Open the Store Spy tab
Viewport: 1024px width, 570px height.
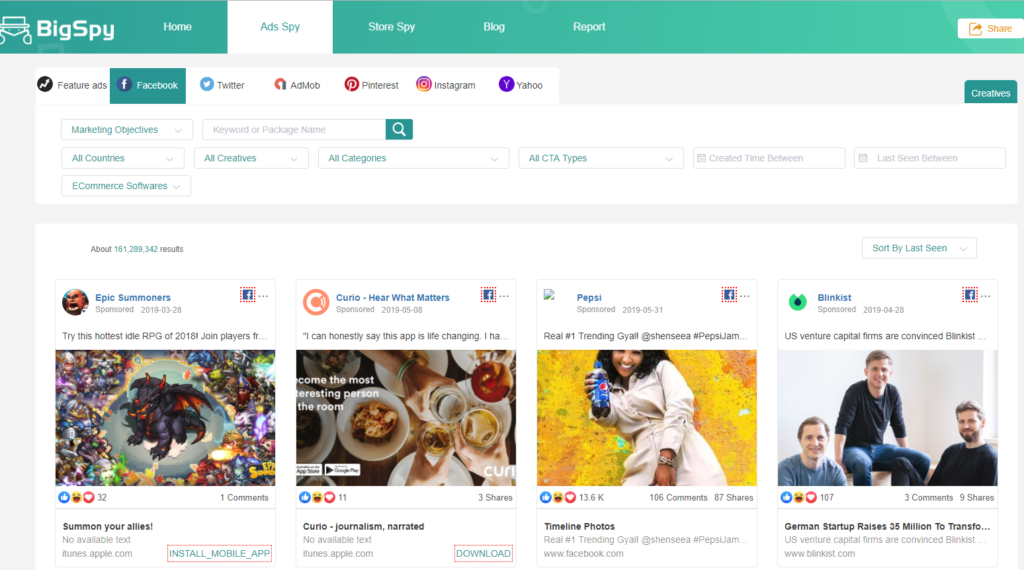coord(391,27)
